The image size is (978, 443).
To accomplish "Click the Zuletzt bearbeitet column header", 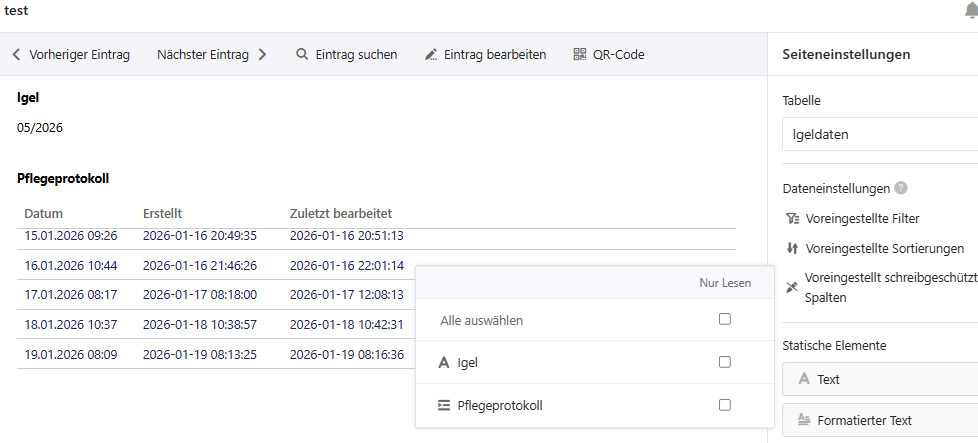I will coord(340,213).
